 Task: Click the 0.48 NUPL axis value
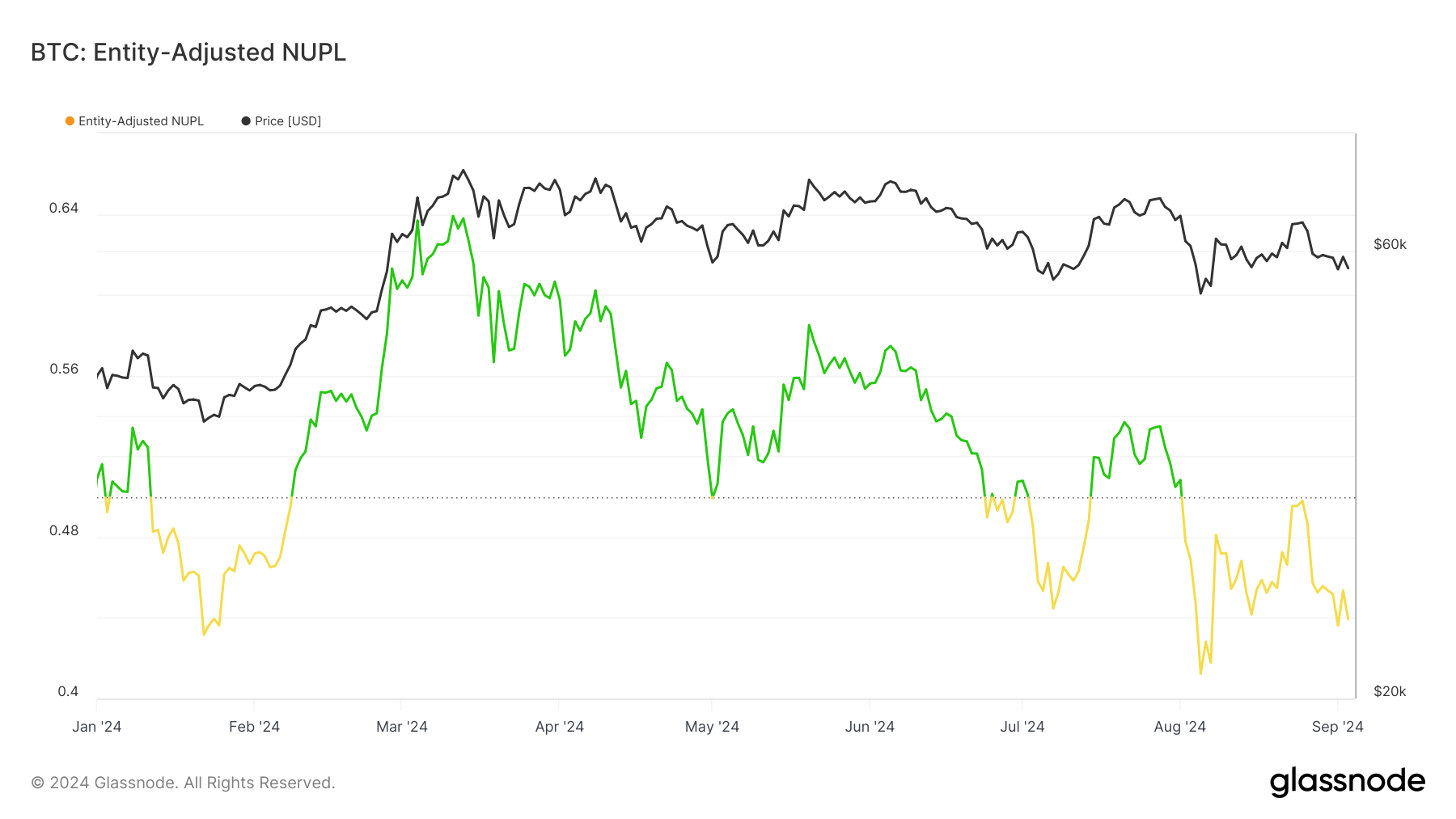click(64, 530)
